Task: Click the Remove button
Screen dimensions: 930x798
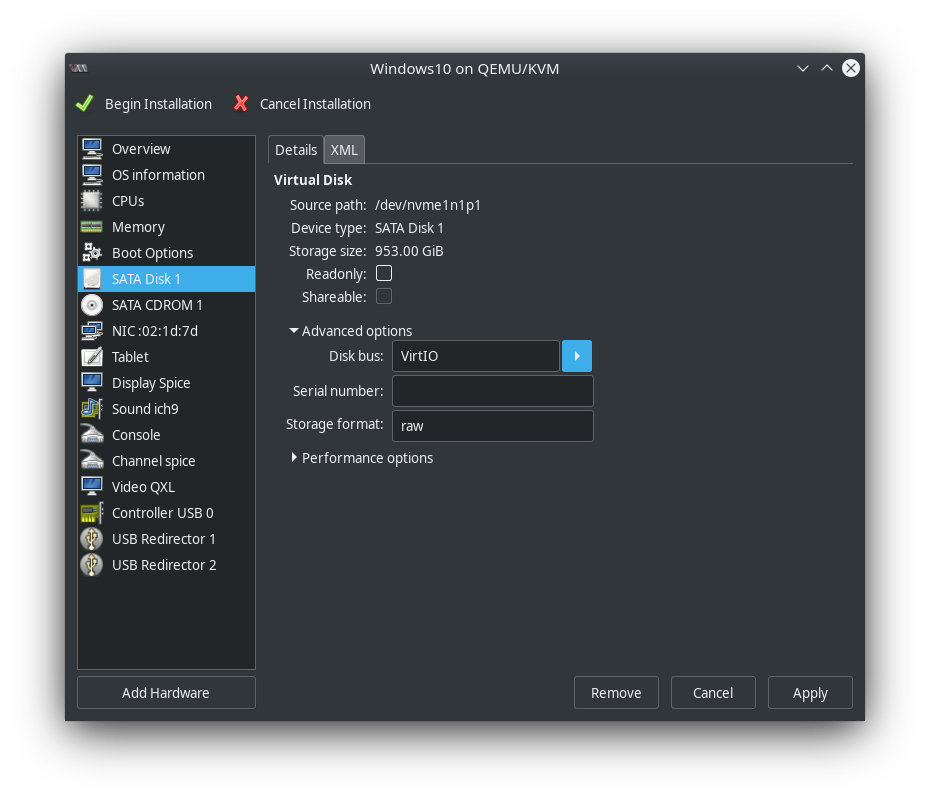Action: (616, 692)
